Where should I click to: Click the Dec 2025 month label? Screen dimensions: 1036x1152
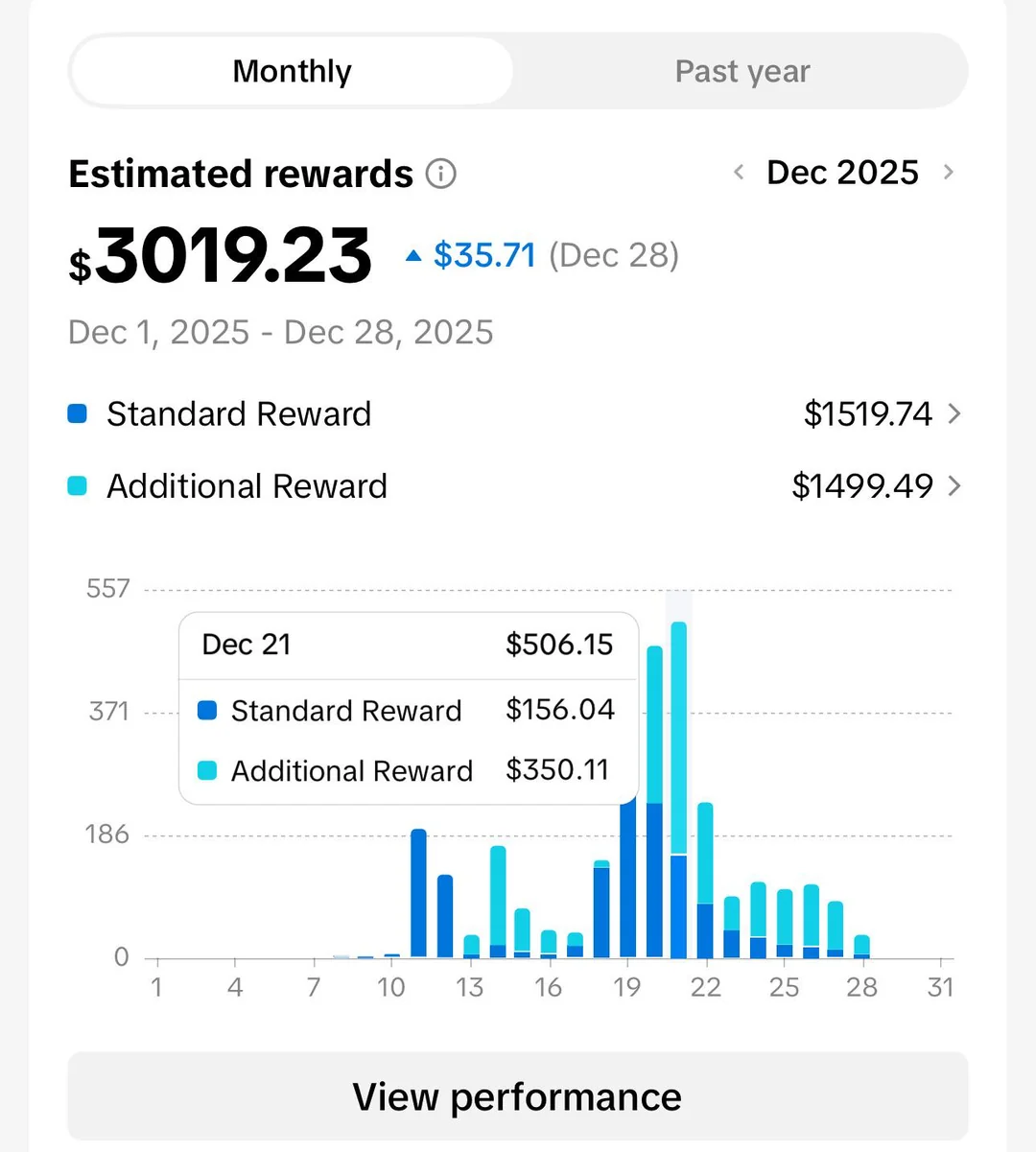tap(842, 173)
